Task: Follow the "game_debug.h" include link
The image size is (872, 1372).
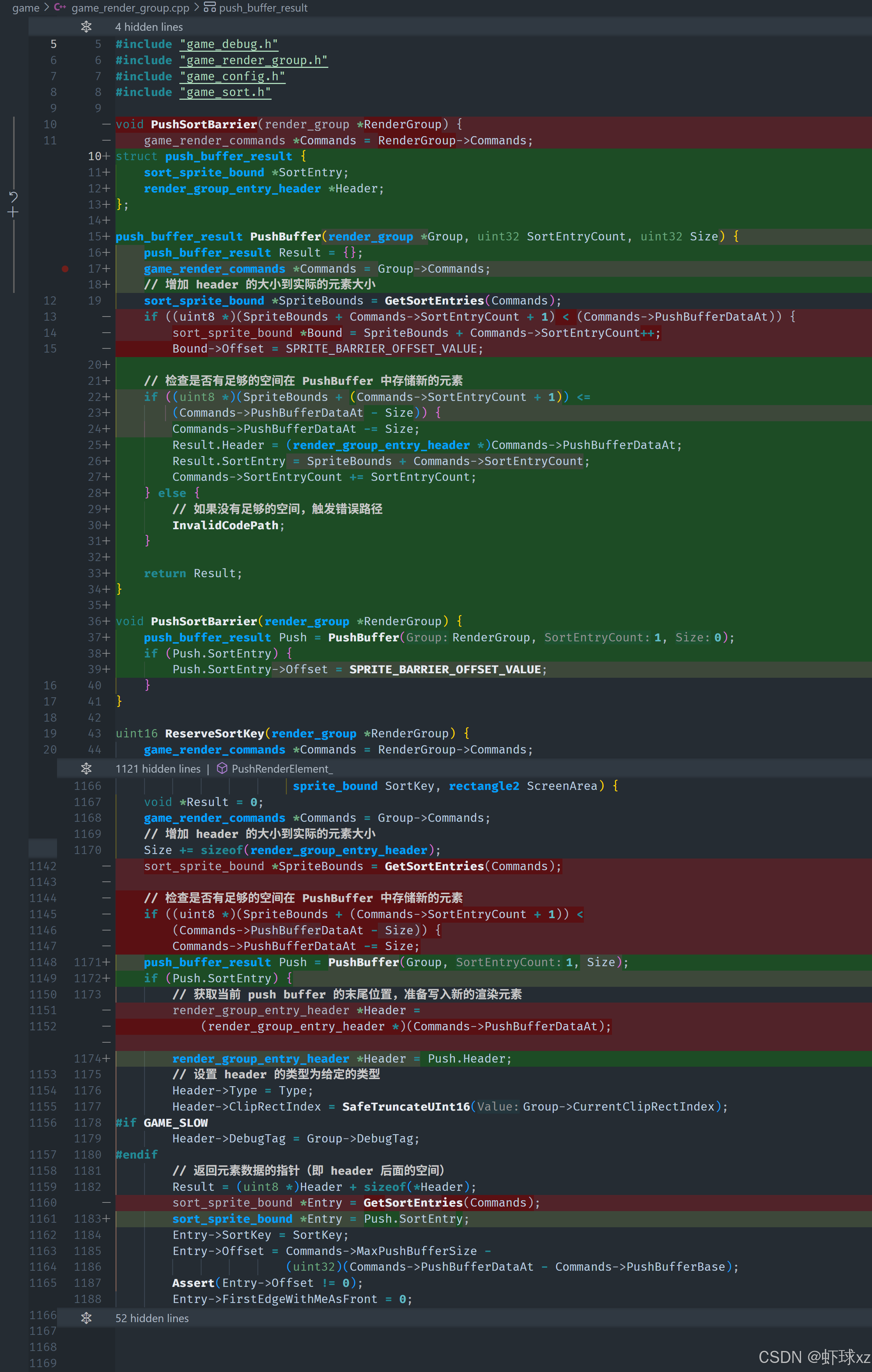Action: pos(229,44)
